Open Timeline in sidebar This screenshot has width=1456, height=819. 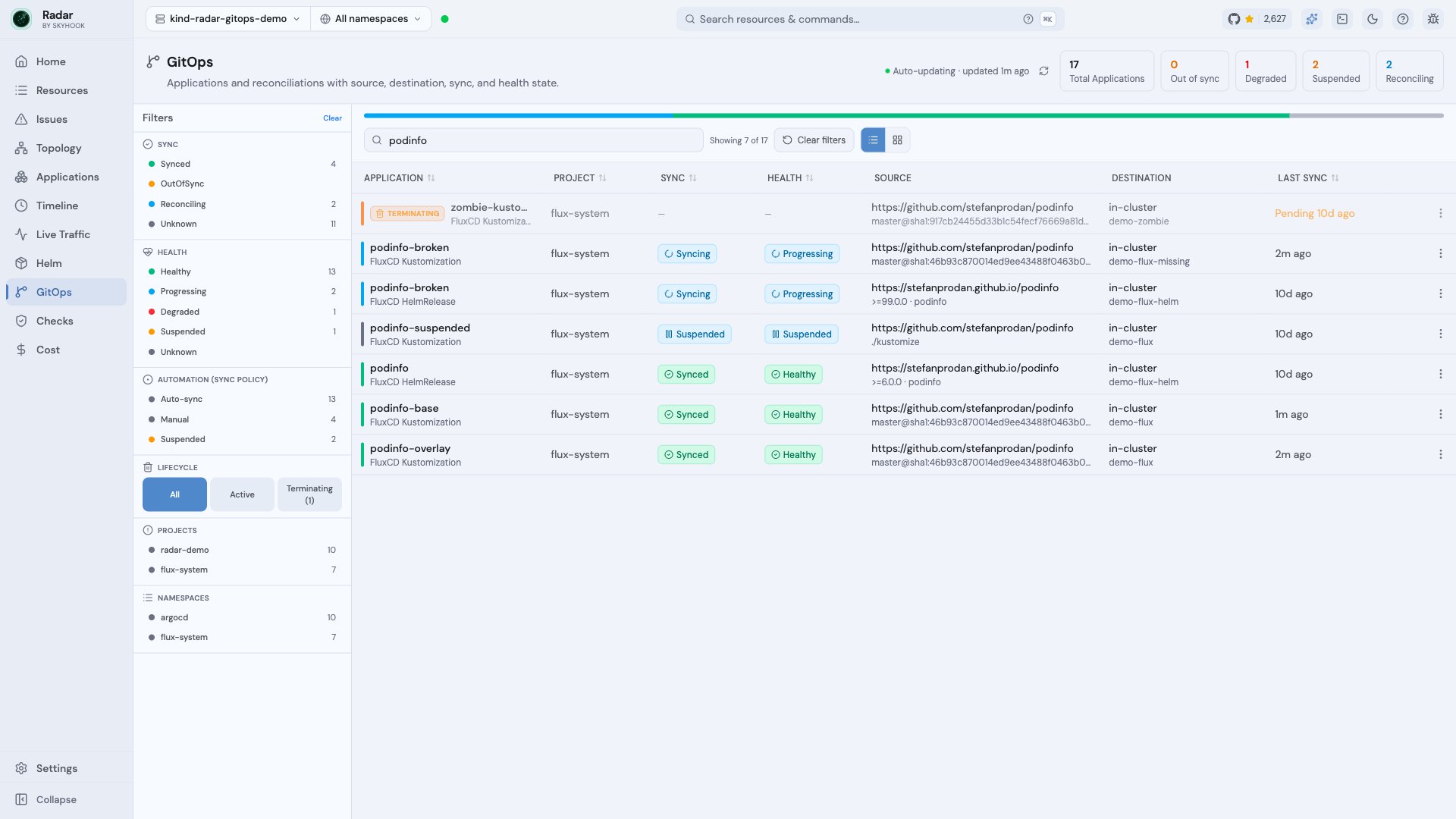pyautogui.click(x=66, y=206)
